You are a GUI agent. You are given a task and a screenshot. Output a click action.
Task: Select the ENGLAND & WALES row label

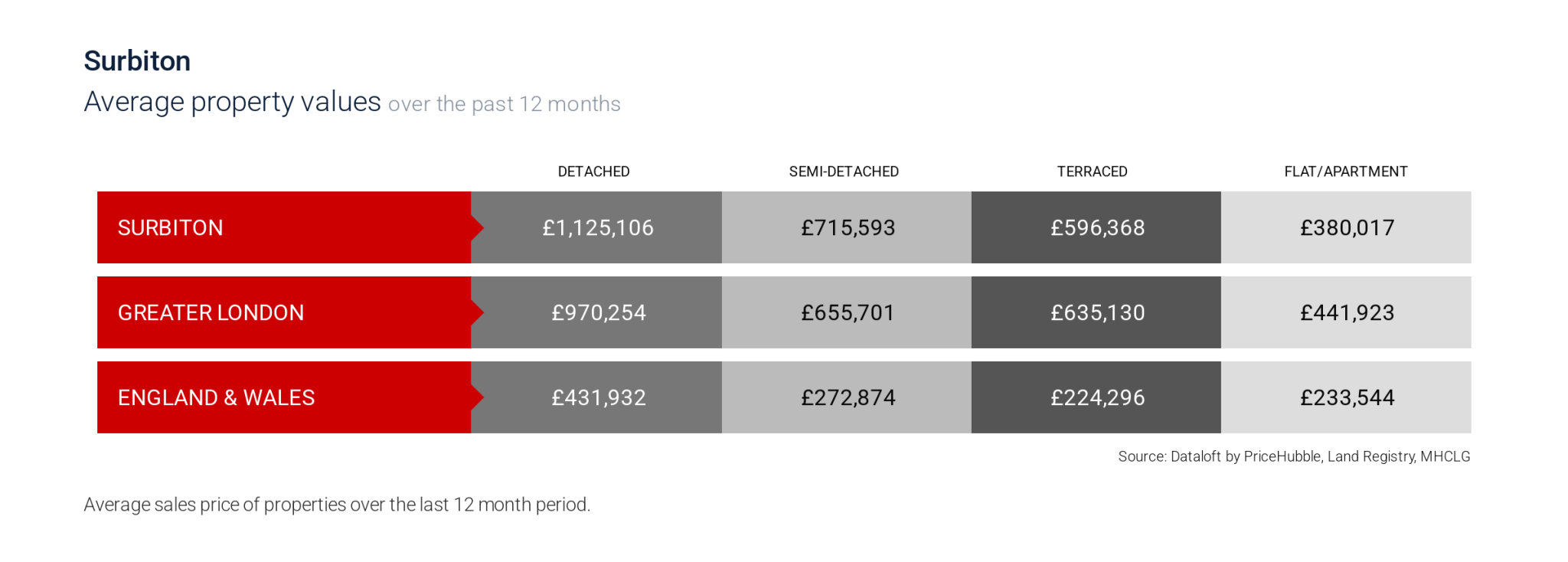(x=216, y=397)
